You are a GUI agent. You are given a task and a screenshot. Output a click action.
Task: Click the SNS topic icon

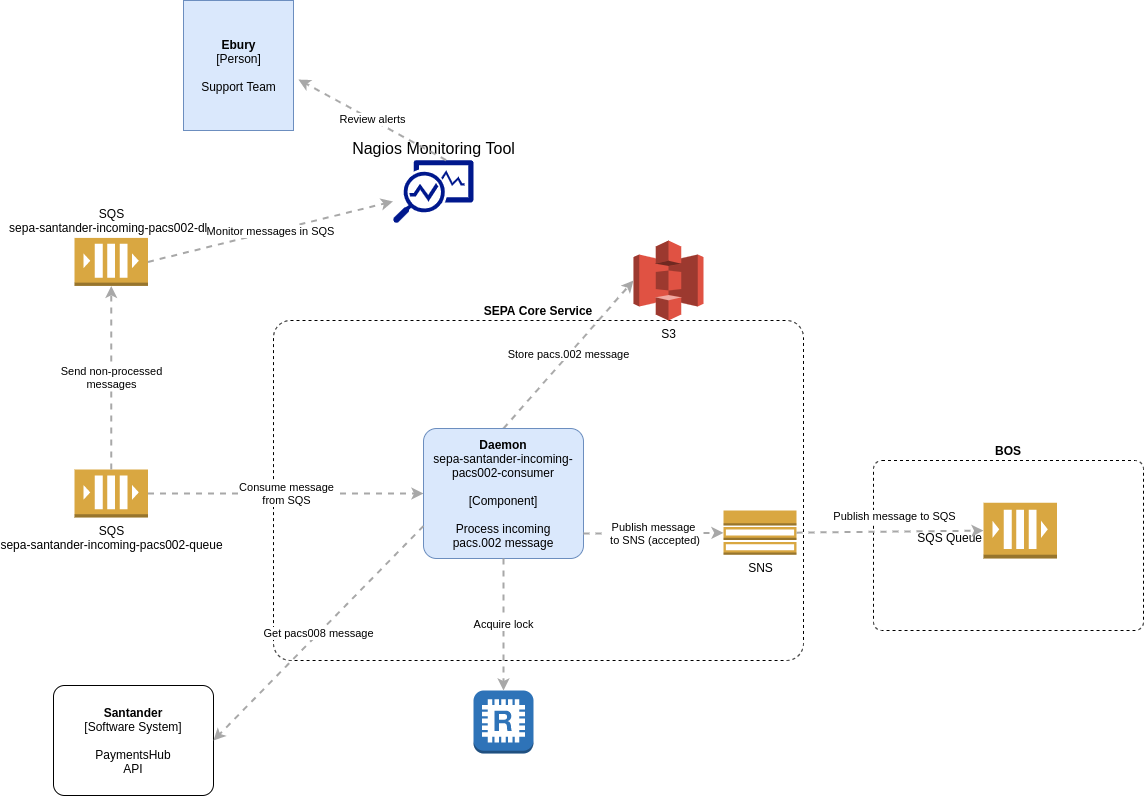[759, 532]
